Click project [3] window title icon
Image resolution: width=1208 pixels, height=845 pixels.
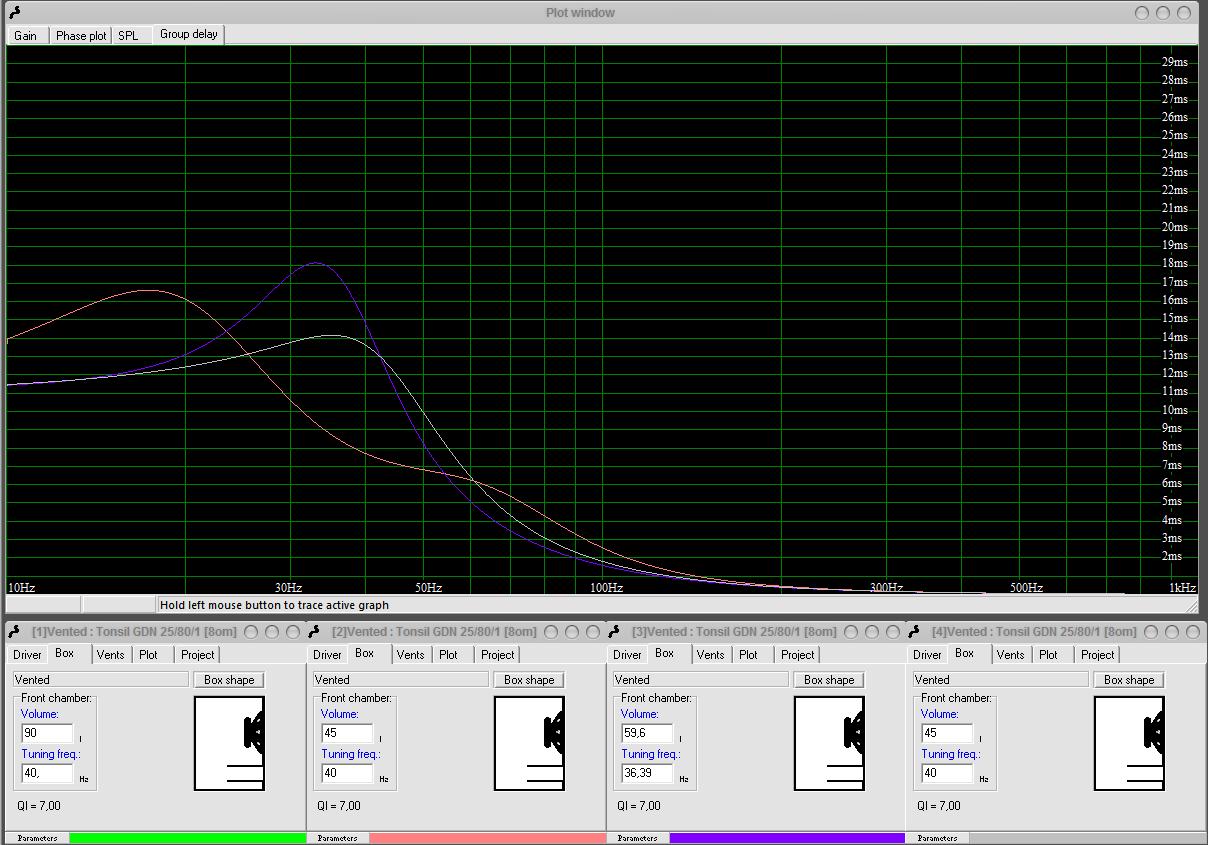click(614, 632)
